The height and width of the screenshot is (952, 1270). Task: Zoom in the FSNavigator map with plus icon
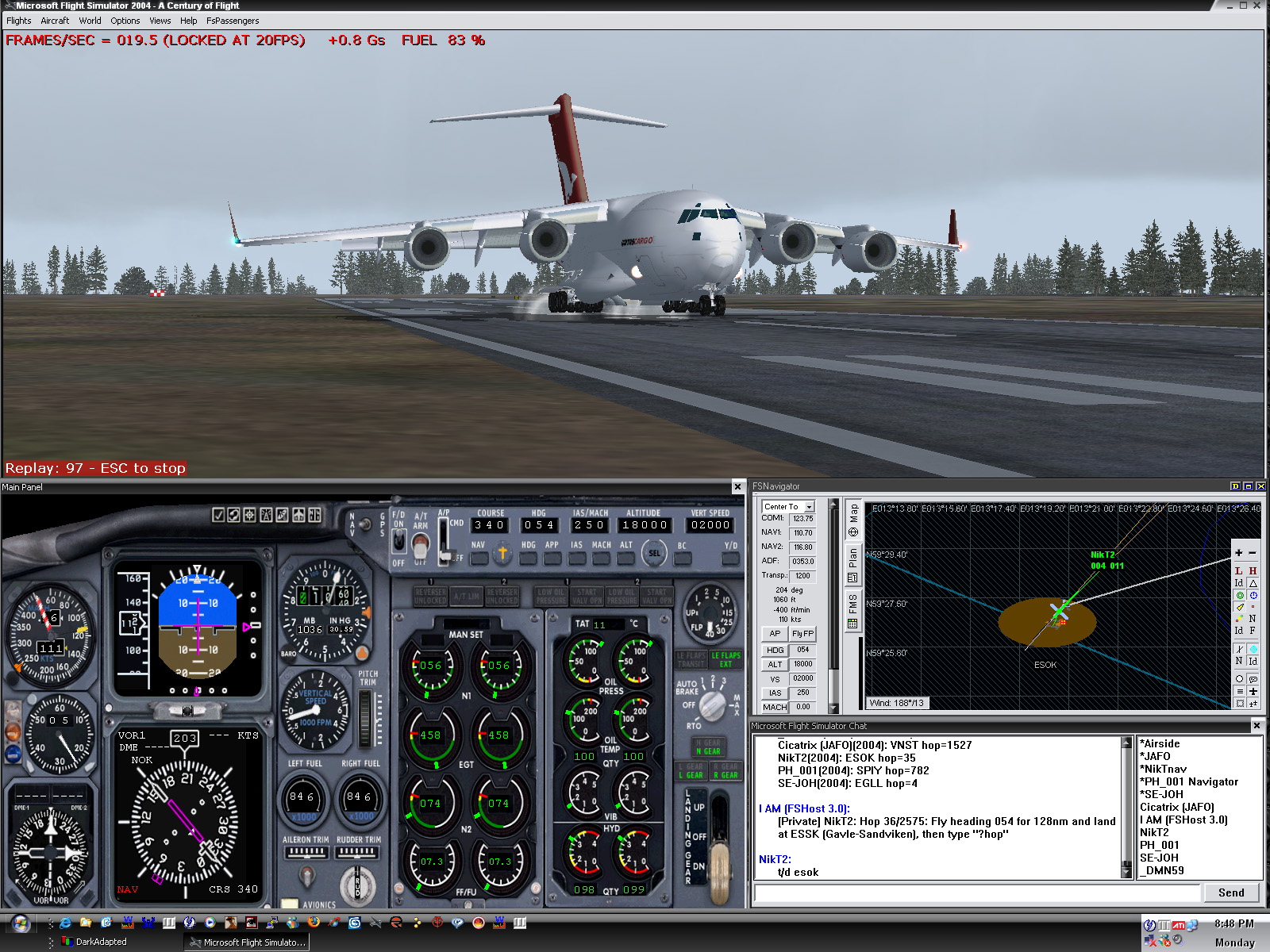pos(1238,553)
